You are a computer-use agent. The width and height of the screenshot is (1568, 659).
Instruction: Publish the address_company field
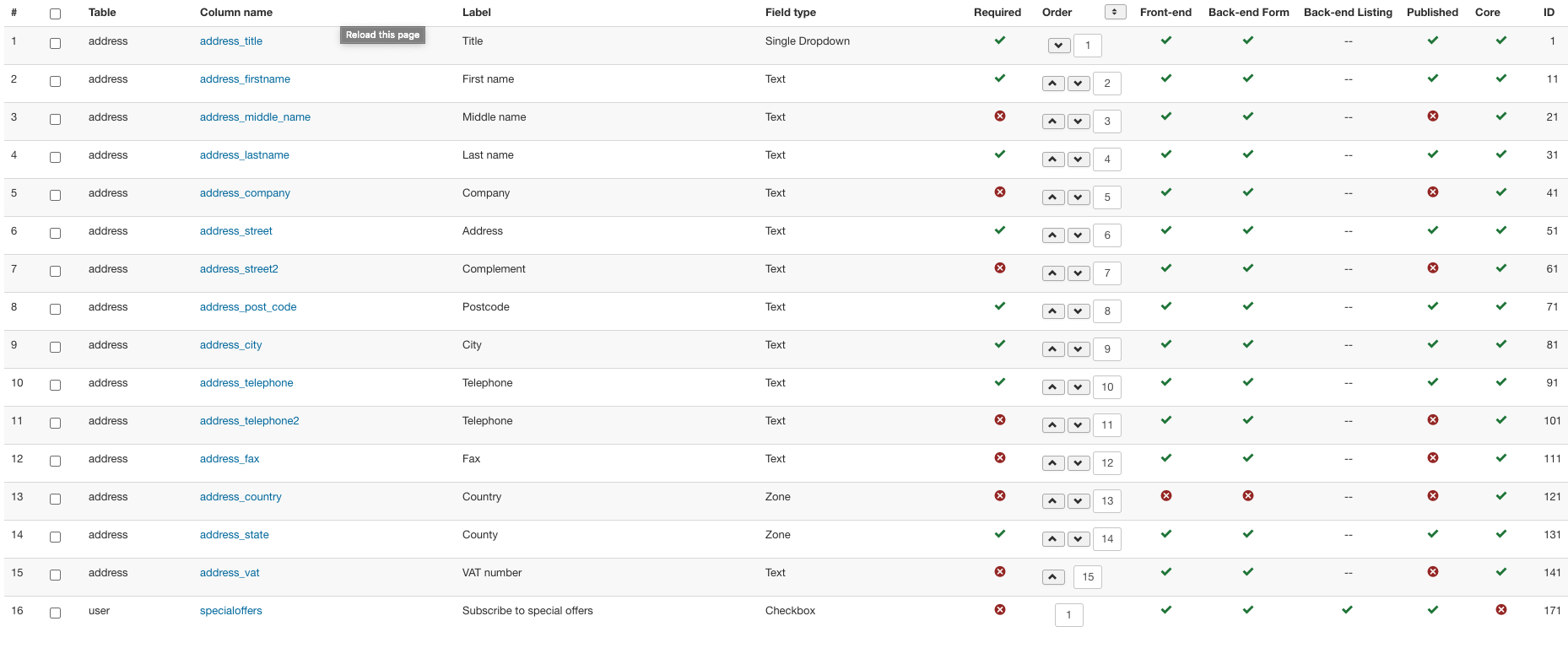click(1432, 192)
